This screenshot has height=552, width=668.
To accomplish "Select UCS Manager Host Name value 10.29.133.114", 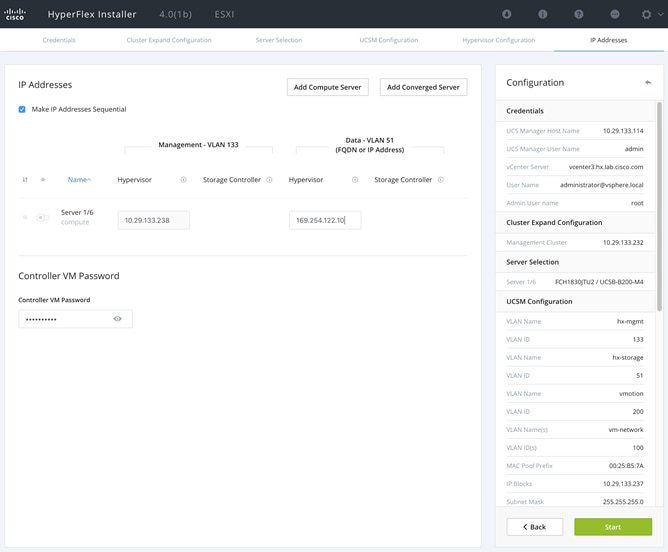I will coord(623,131).
